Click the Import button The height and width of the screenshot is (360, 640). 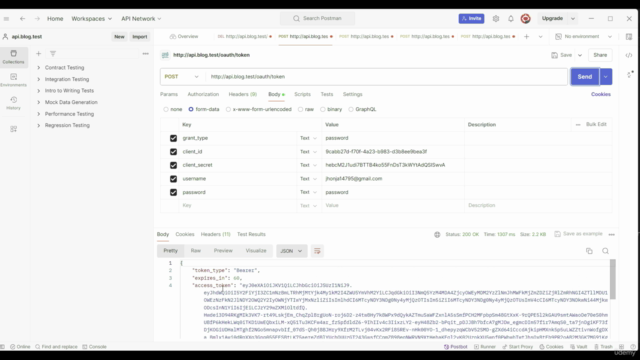[140, 37]
